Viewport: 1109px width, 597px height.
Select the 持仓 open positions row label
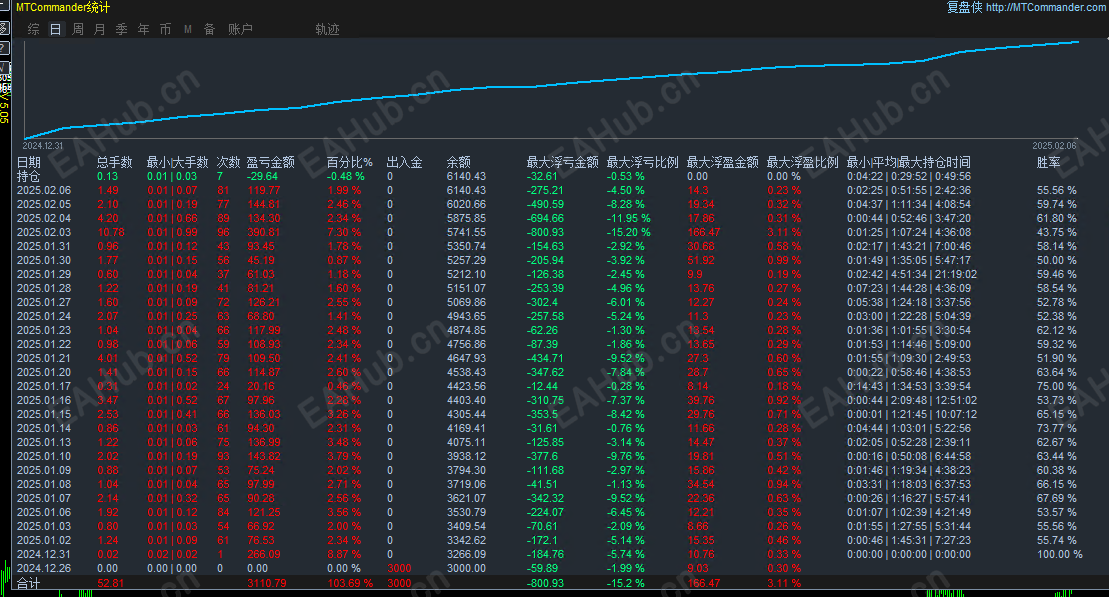click(29, 176)
